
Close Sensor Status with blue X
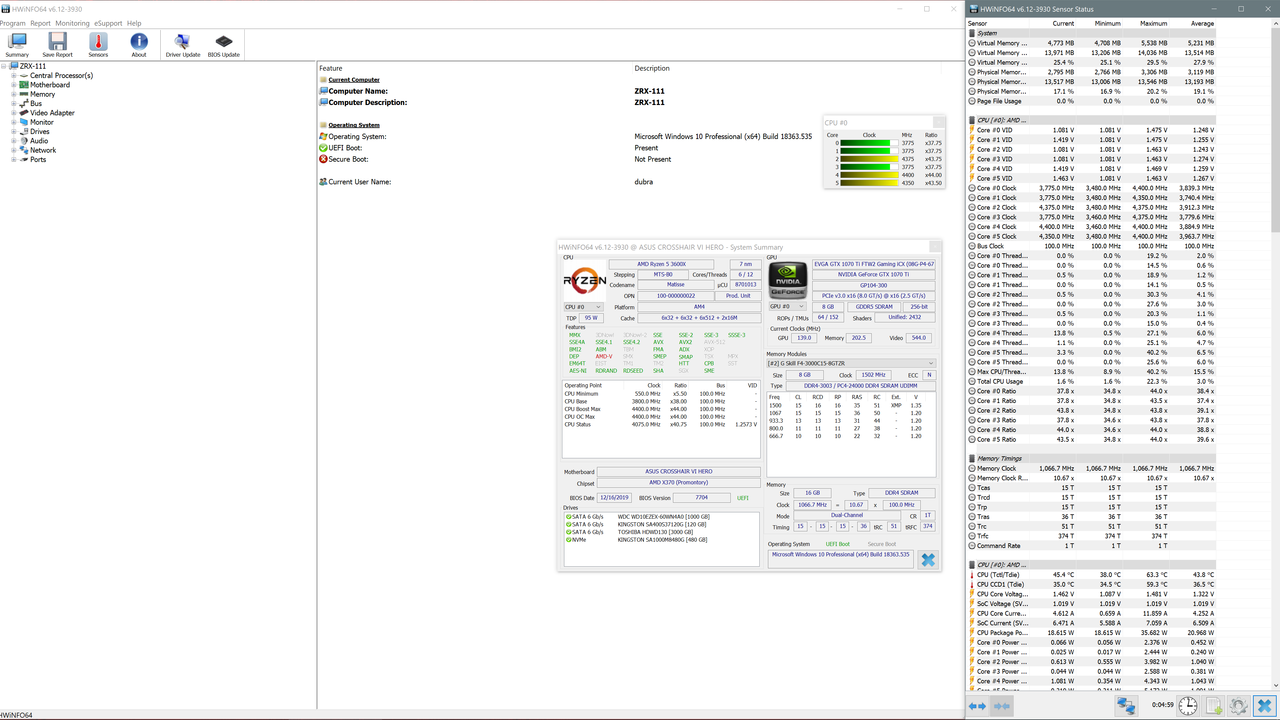[x=1264, y=706]
